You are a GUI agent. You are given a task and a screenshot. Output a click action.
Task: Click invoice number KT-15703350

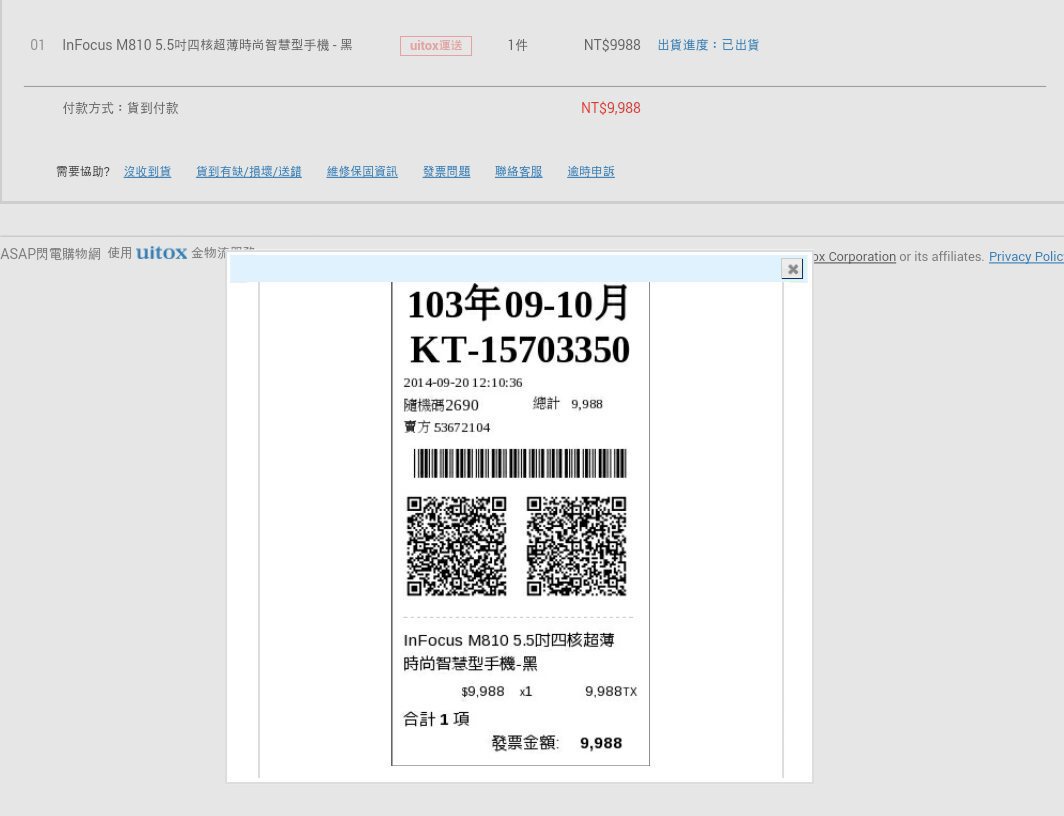[520, 349]
